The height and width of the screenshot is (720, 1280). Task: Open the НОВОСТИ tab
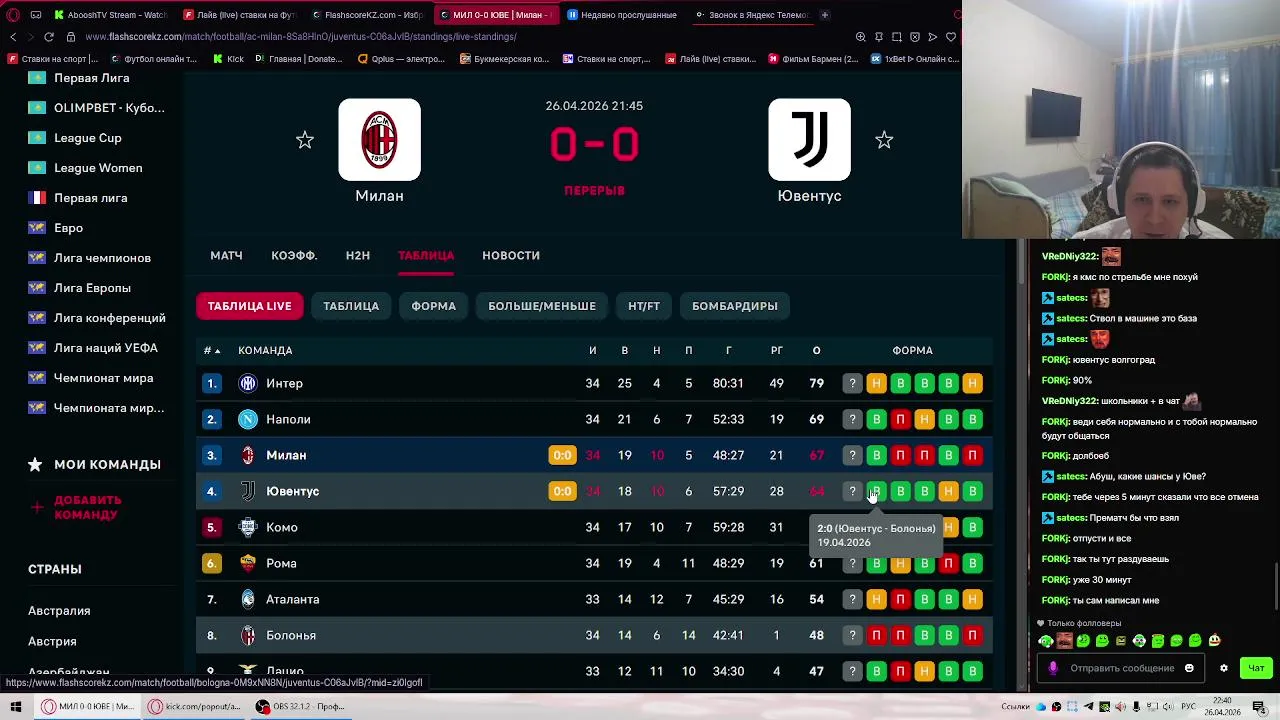tap(511, 255)
